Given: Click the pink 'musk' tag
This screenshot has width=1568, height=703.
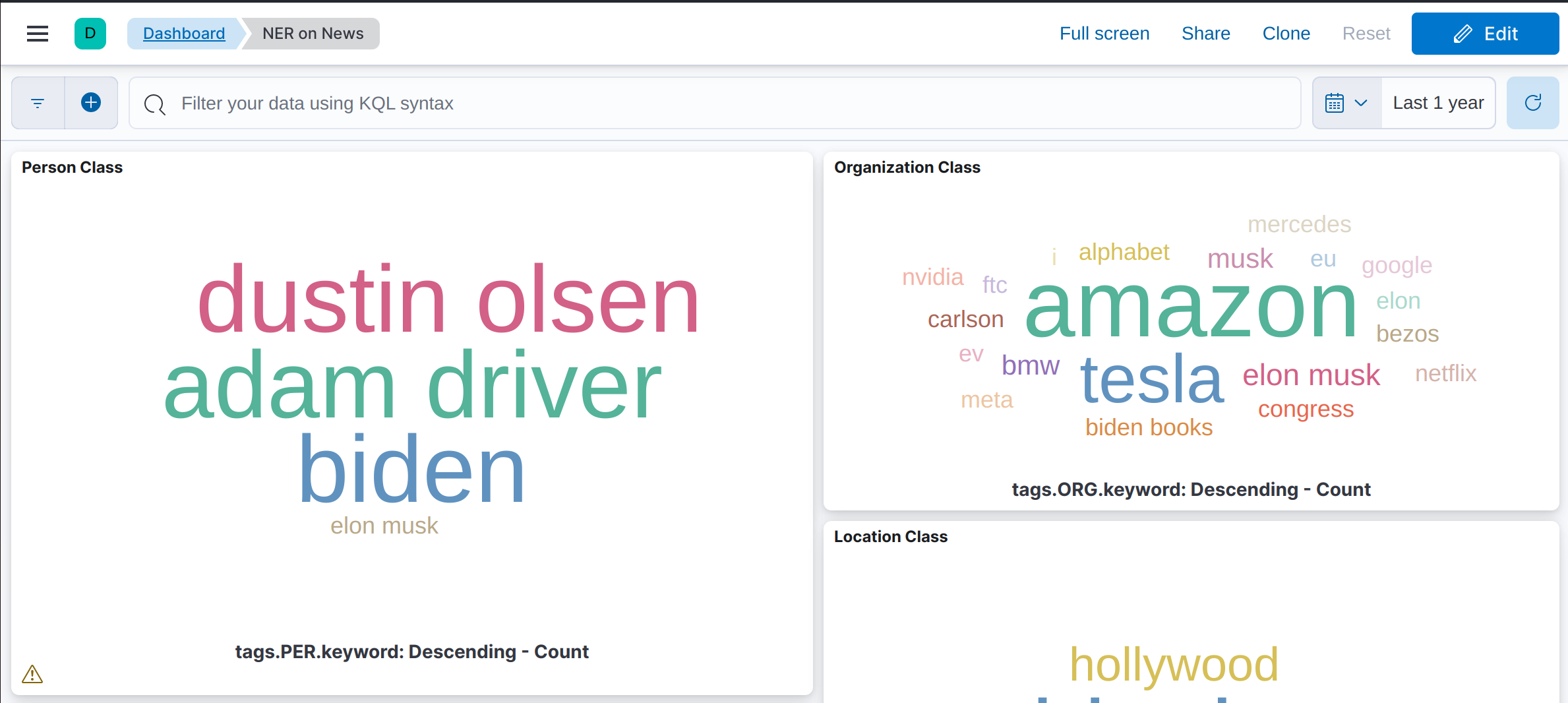Looking at the screenshot, I should tap(1240, 259).
